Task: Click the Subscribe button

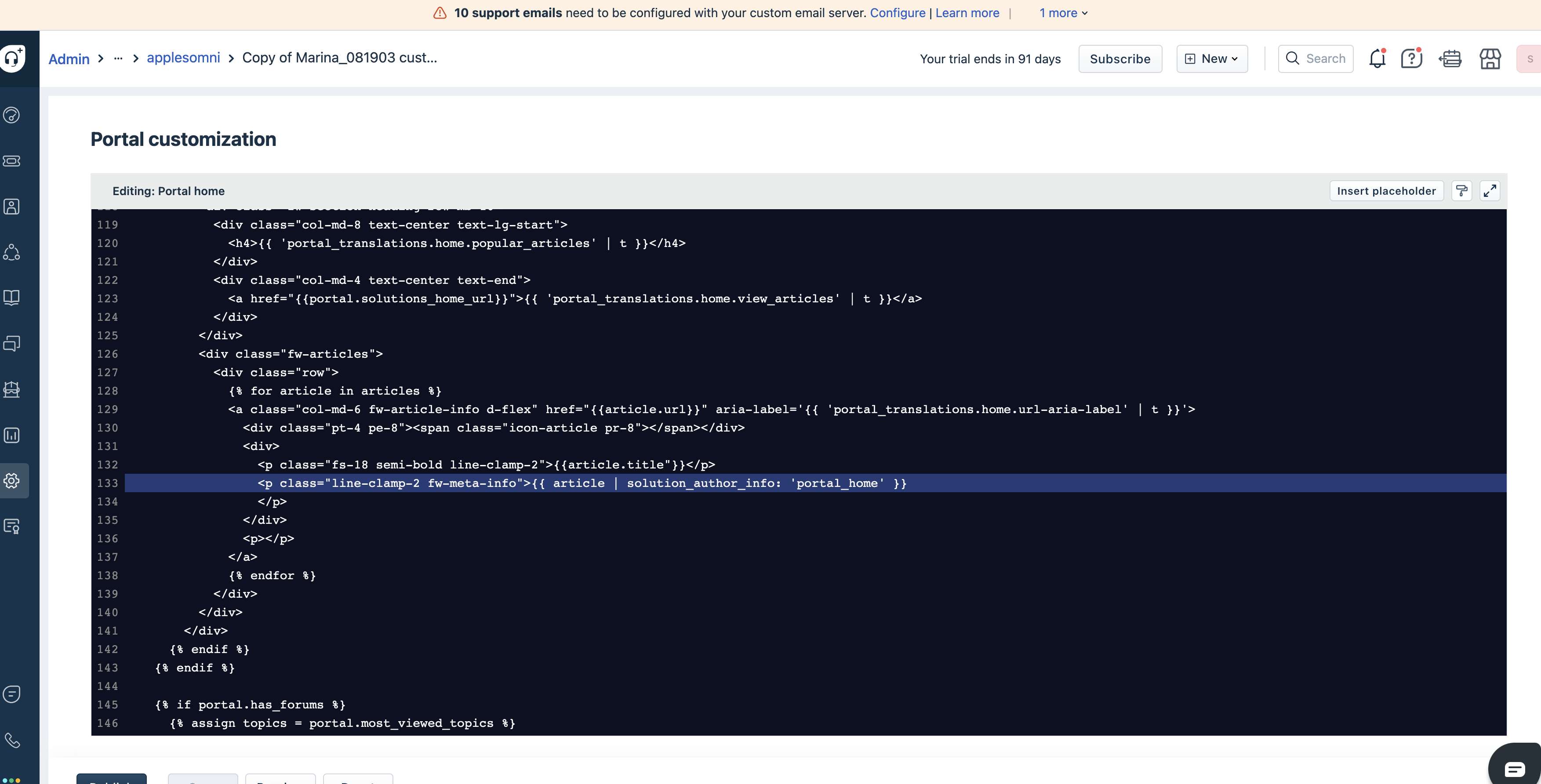Action: [x=1120, y=58]
